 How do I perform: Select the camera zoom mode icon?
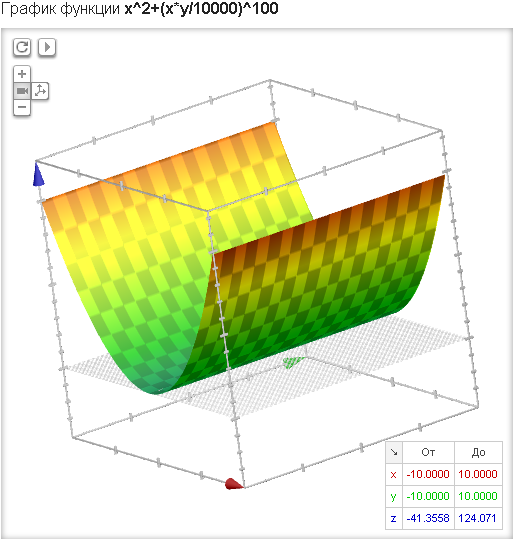point(22,91)
